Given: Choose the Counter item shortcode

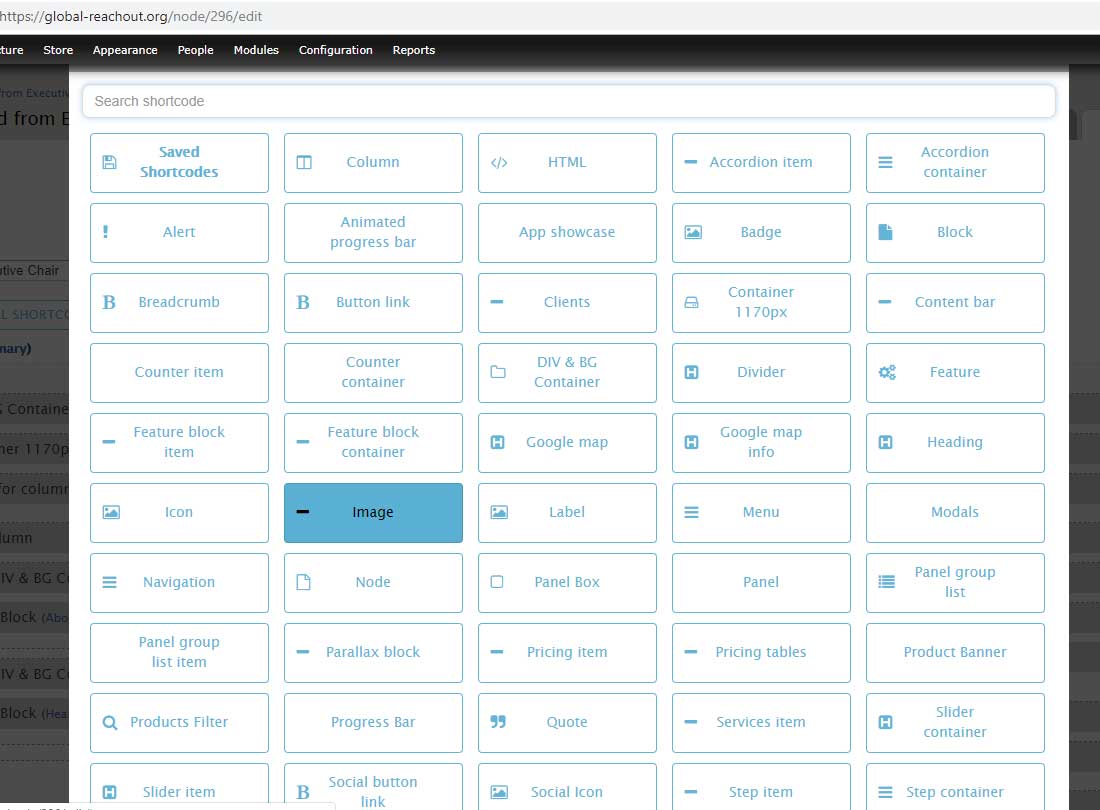Looking at the screenshot, I should [x=179, y=373].
